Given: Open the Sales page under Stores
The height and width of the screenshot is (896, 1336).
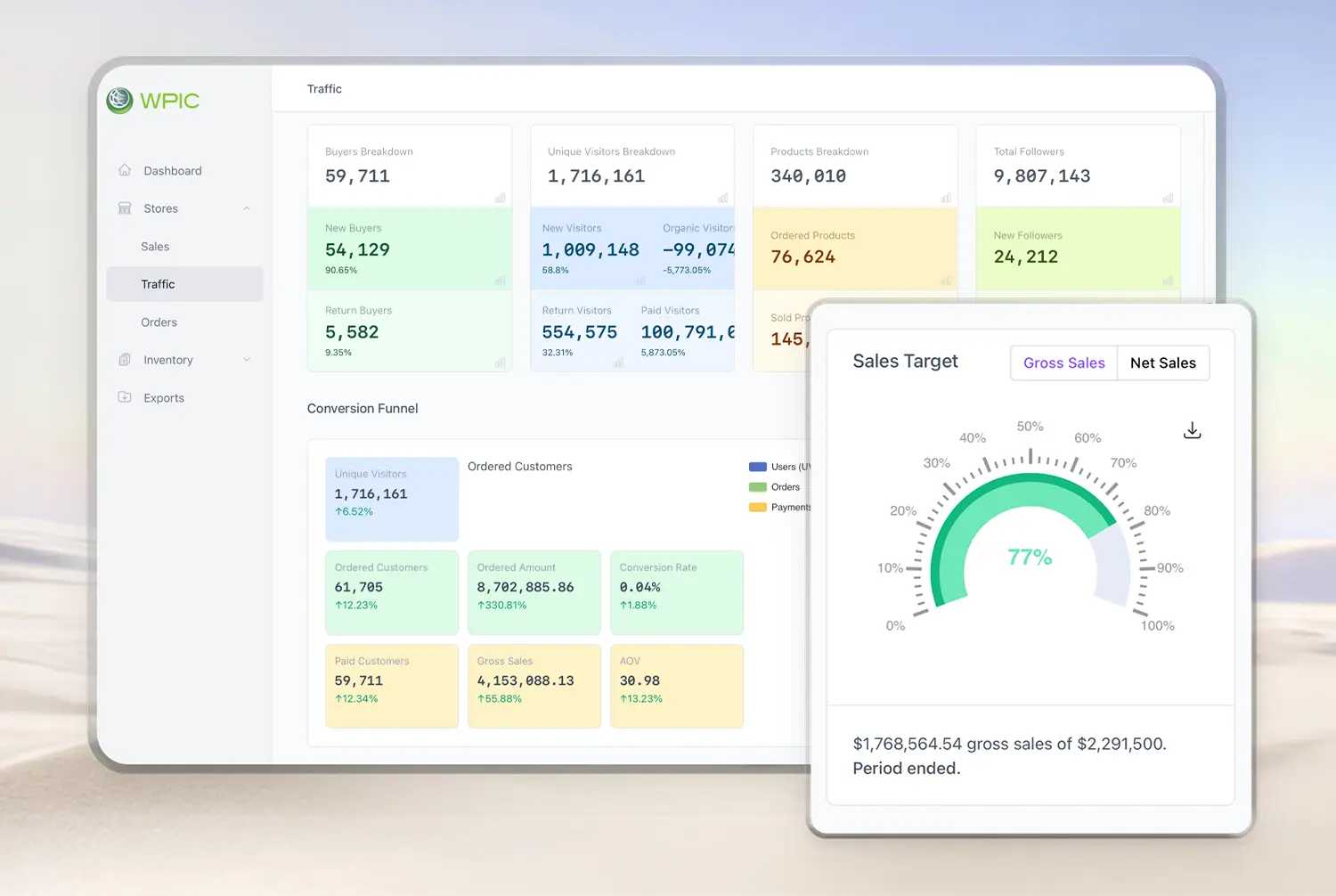Looking at the screenshot, I should pos(155,247).
